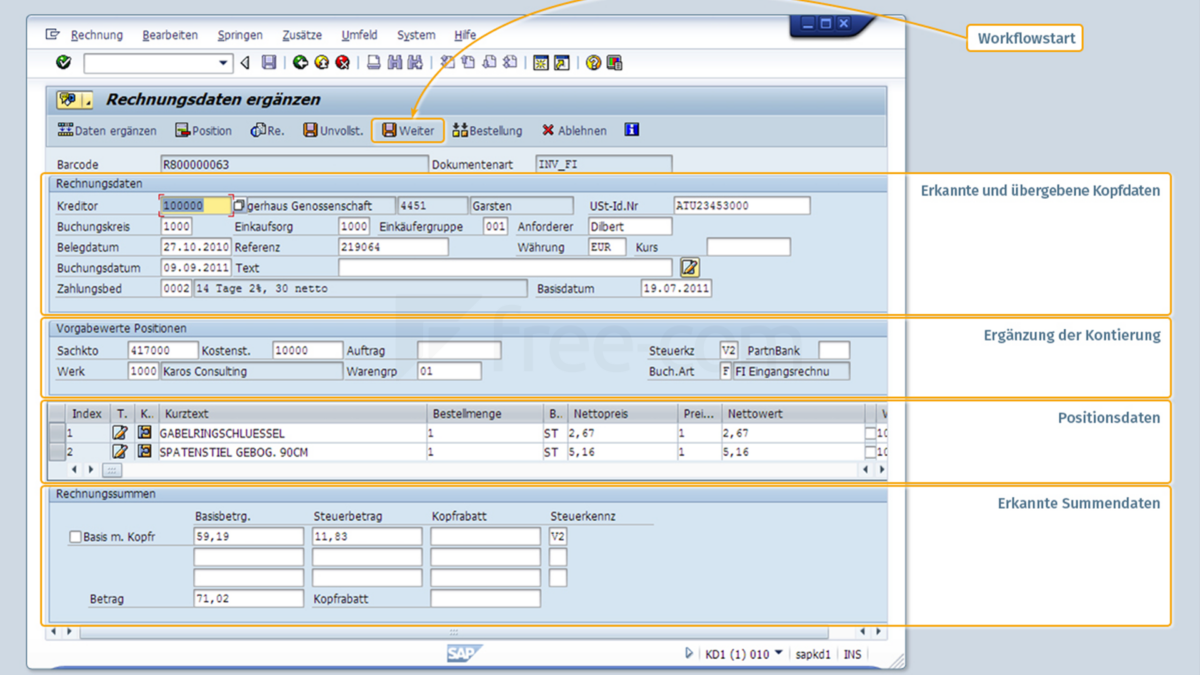
Task: Open the System menu
Action: [x=416, y=35]
